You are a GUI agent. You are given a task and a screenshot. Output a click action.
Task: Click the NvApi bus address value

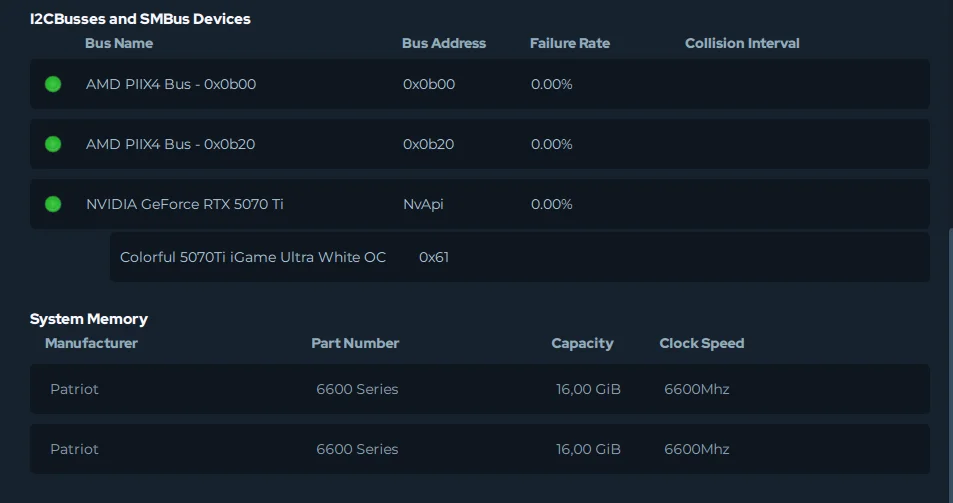423,204
